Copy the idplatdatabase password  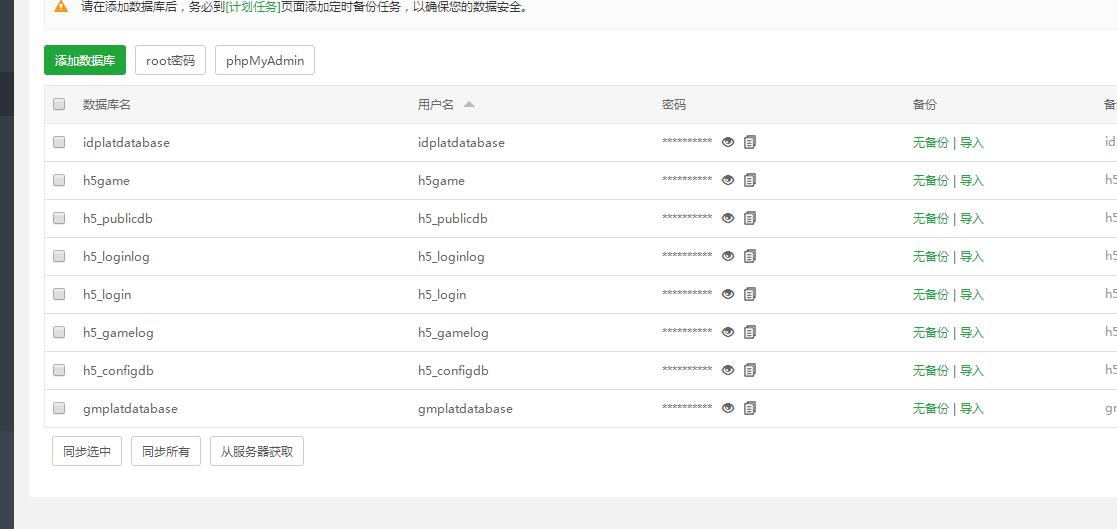[x=749, y=142]
